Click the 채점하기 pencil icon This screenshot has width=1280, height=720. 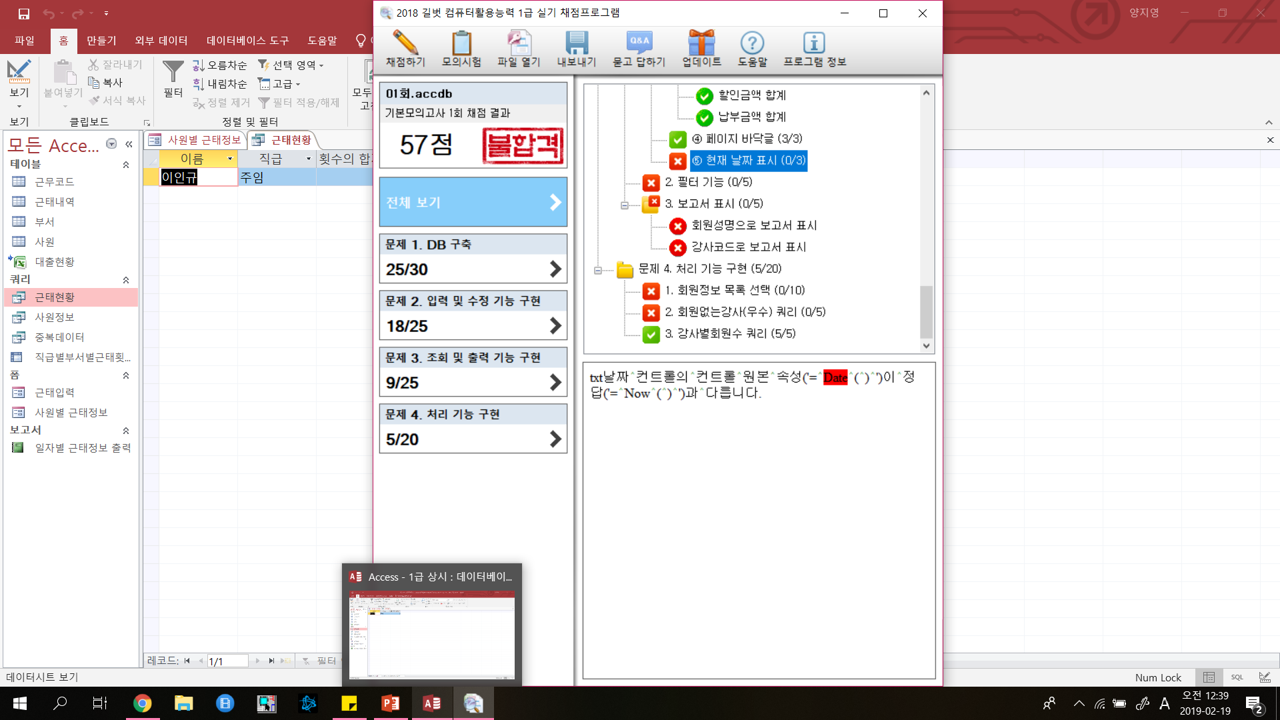(405, 48)
